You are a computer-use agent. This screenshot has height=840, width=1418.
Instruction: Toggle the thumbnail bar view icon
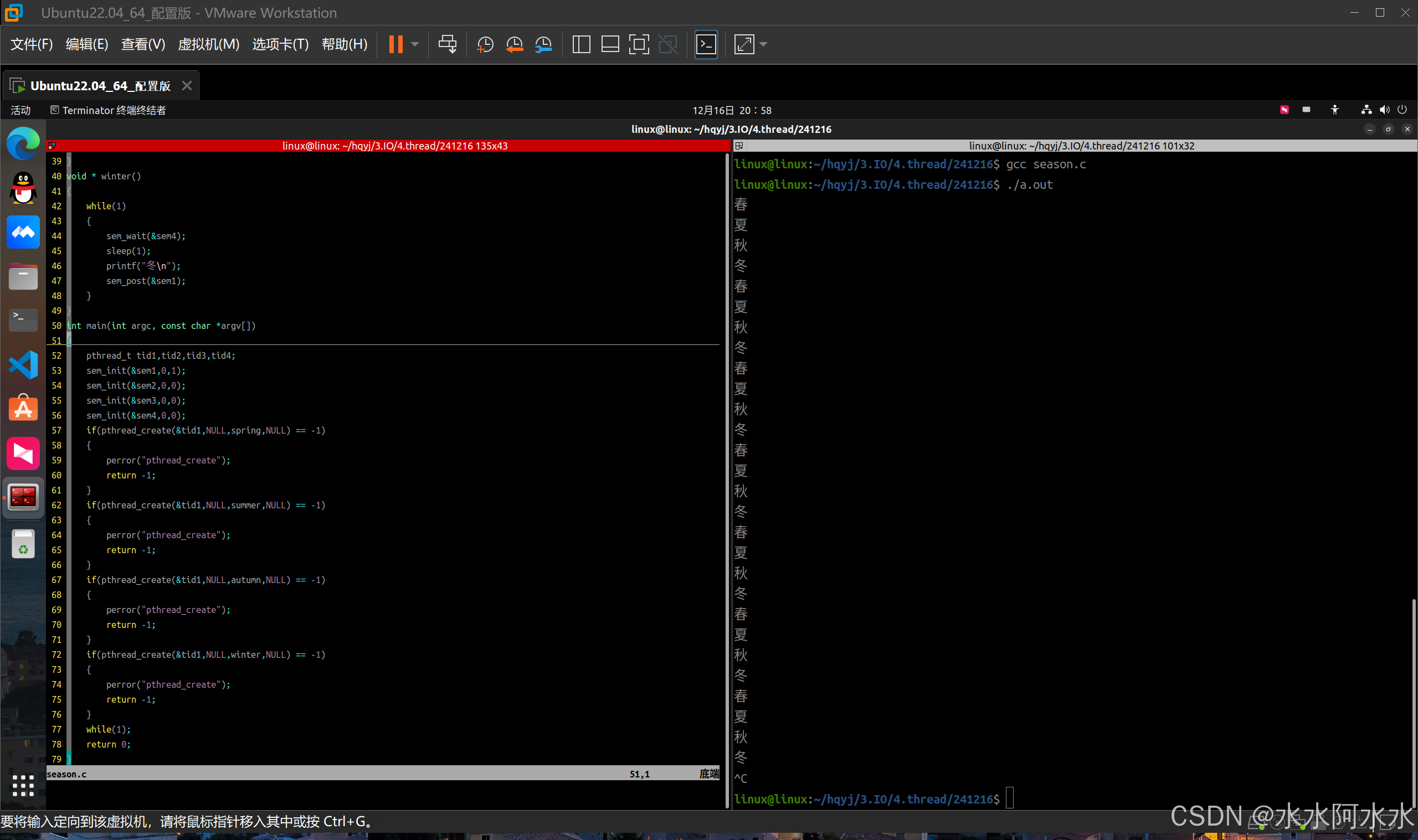pos(610,45)
